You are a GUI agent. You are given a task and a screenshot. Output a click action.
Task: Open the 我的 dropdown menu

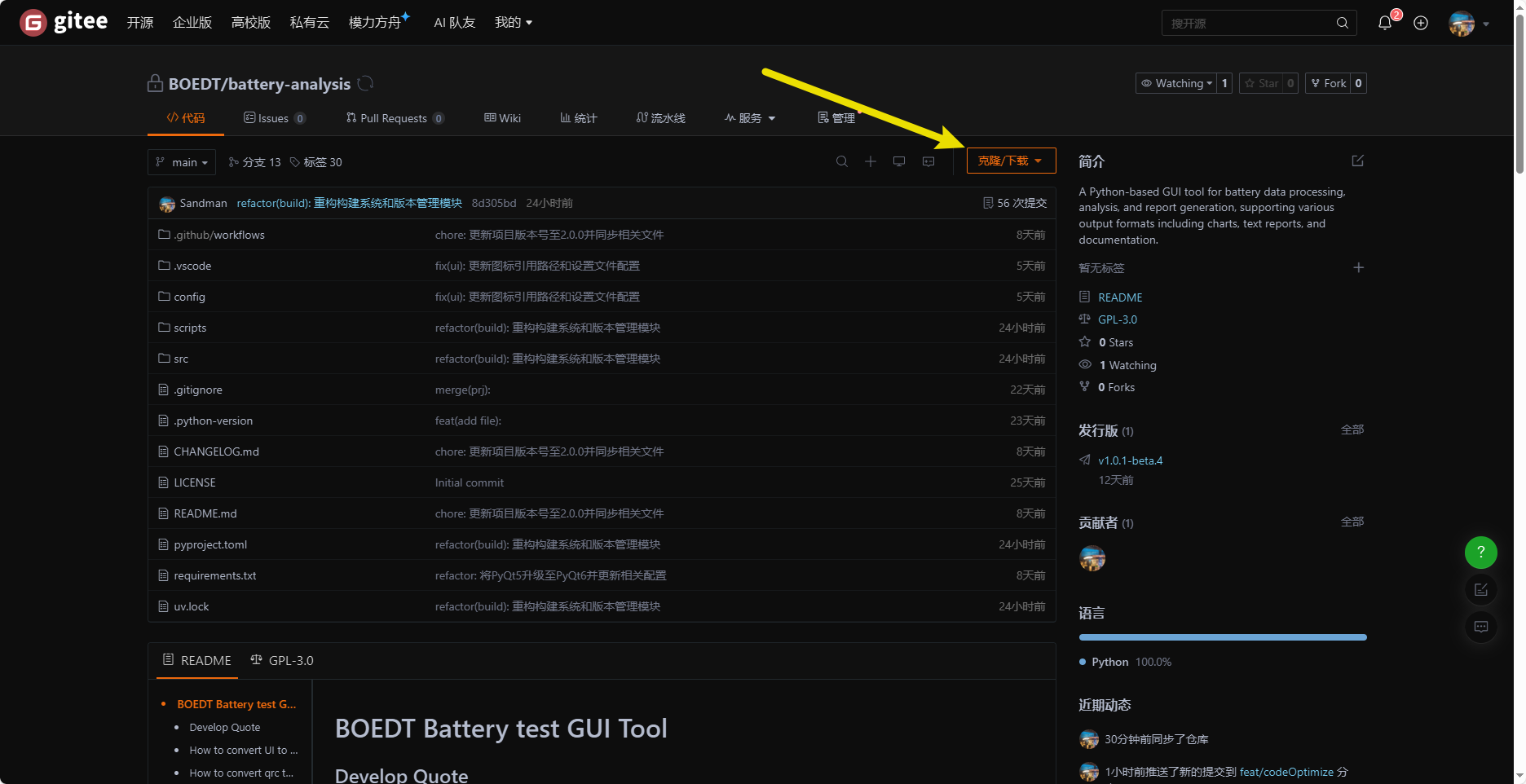point(514,22)
